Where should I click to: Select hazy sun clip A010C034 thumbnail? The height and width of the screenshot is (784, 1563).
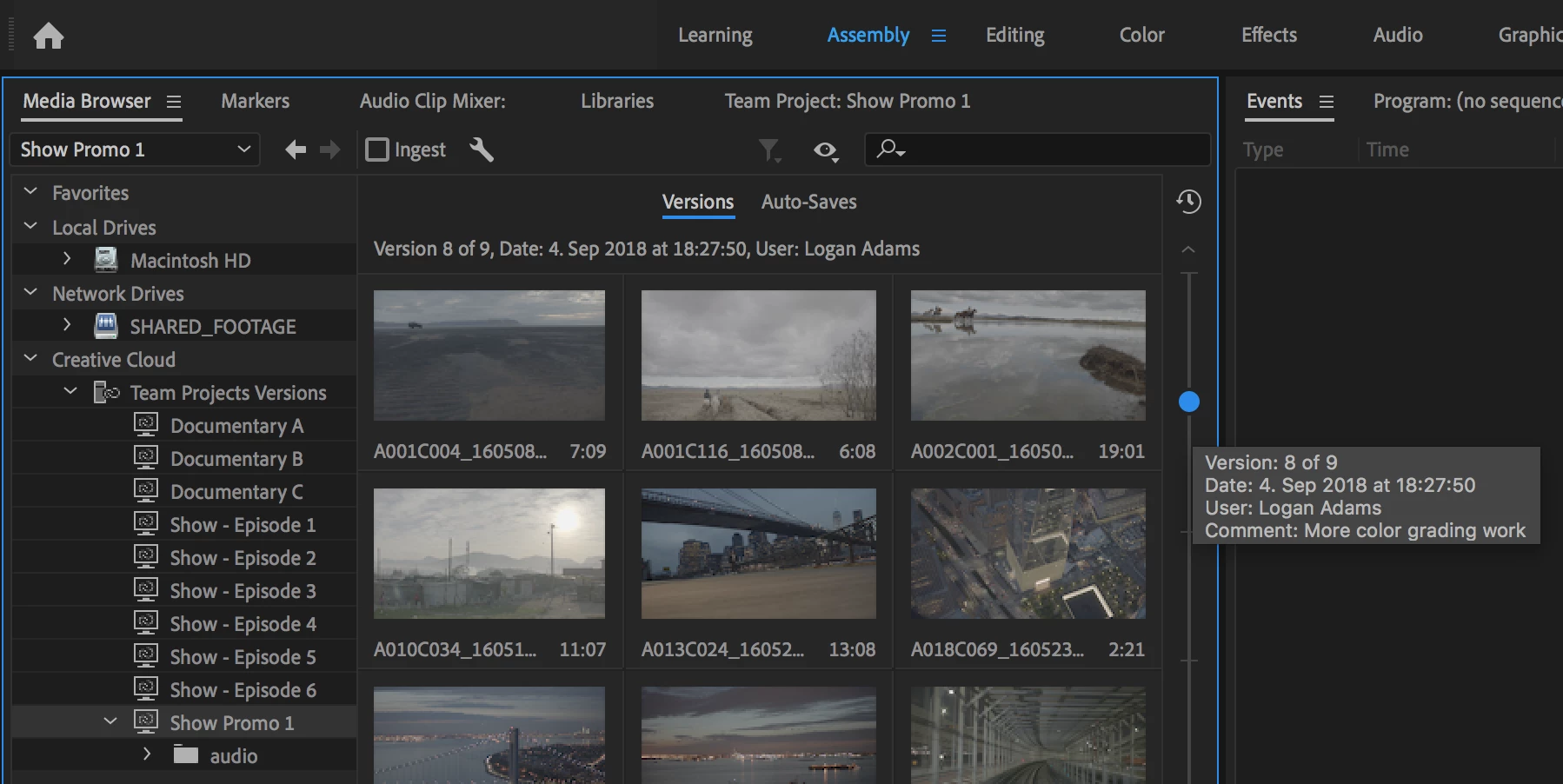pyautogui.click(x=489, y=554)
